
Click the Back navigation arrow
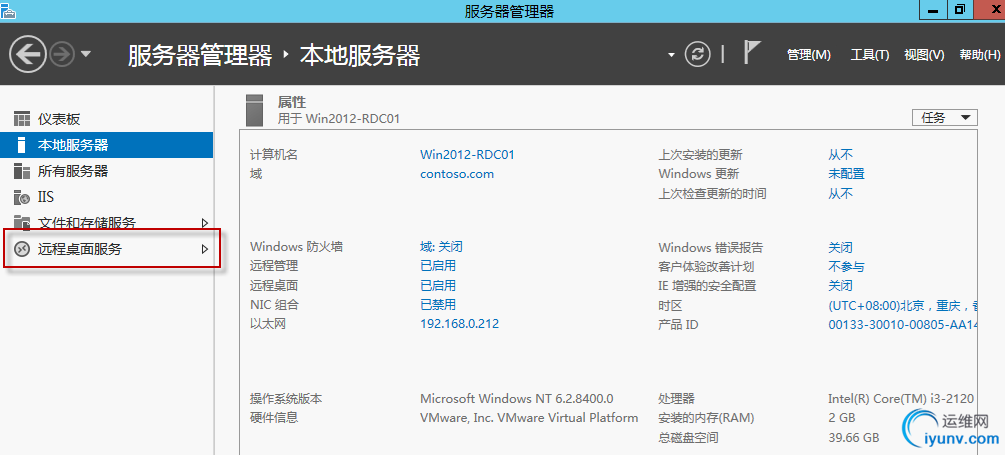coord(28,54)
